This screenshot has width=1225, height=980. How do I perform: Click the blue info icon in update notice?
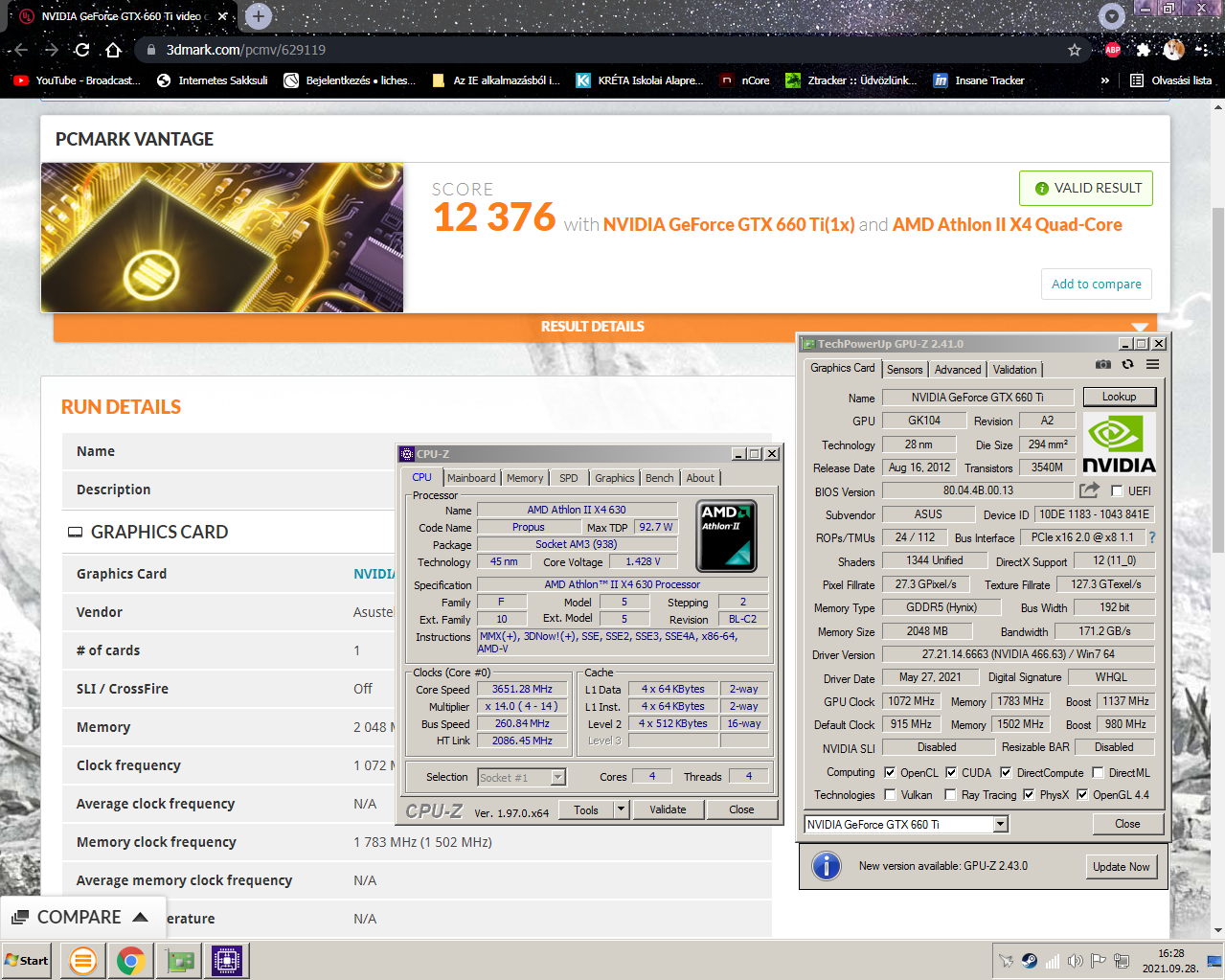tap(827, 866)
